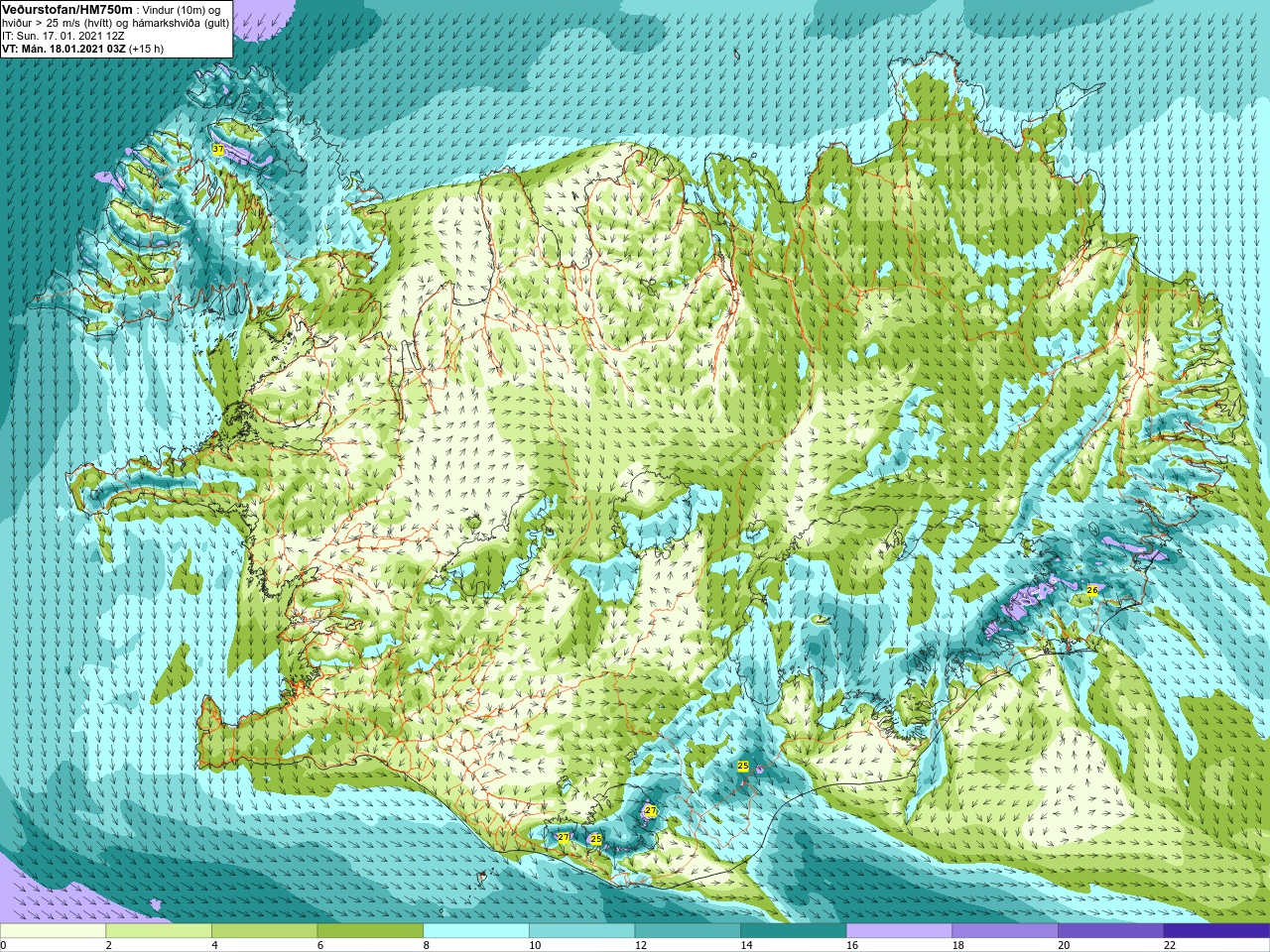Select the 14–16 m/s dark teal legend swatch
The image size is (1270, 952).
pyautogui.click(x=794, y=930)
